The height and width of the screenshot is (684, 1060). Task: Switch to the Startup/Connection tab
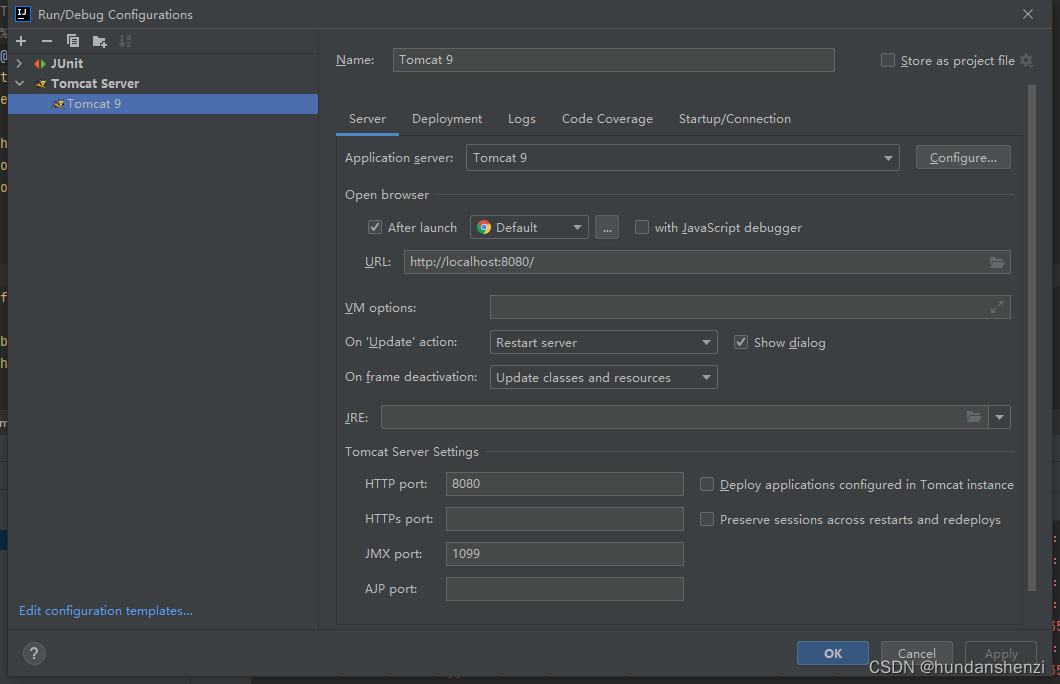pos(735,119)
